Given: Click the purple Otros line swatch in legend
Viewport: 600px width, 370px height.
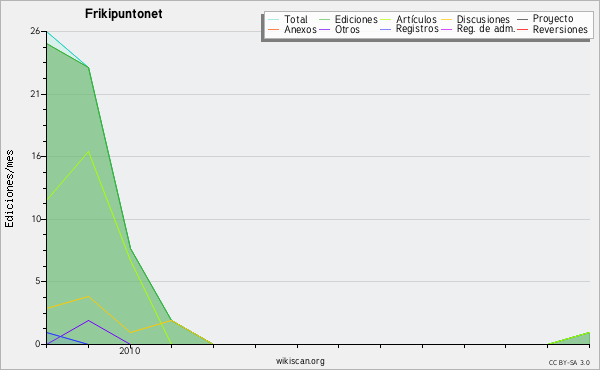Looking at the screenshot, I should click(324, 29).
